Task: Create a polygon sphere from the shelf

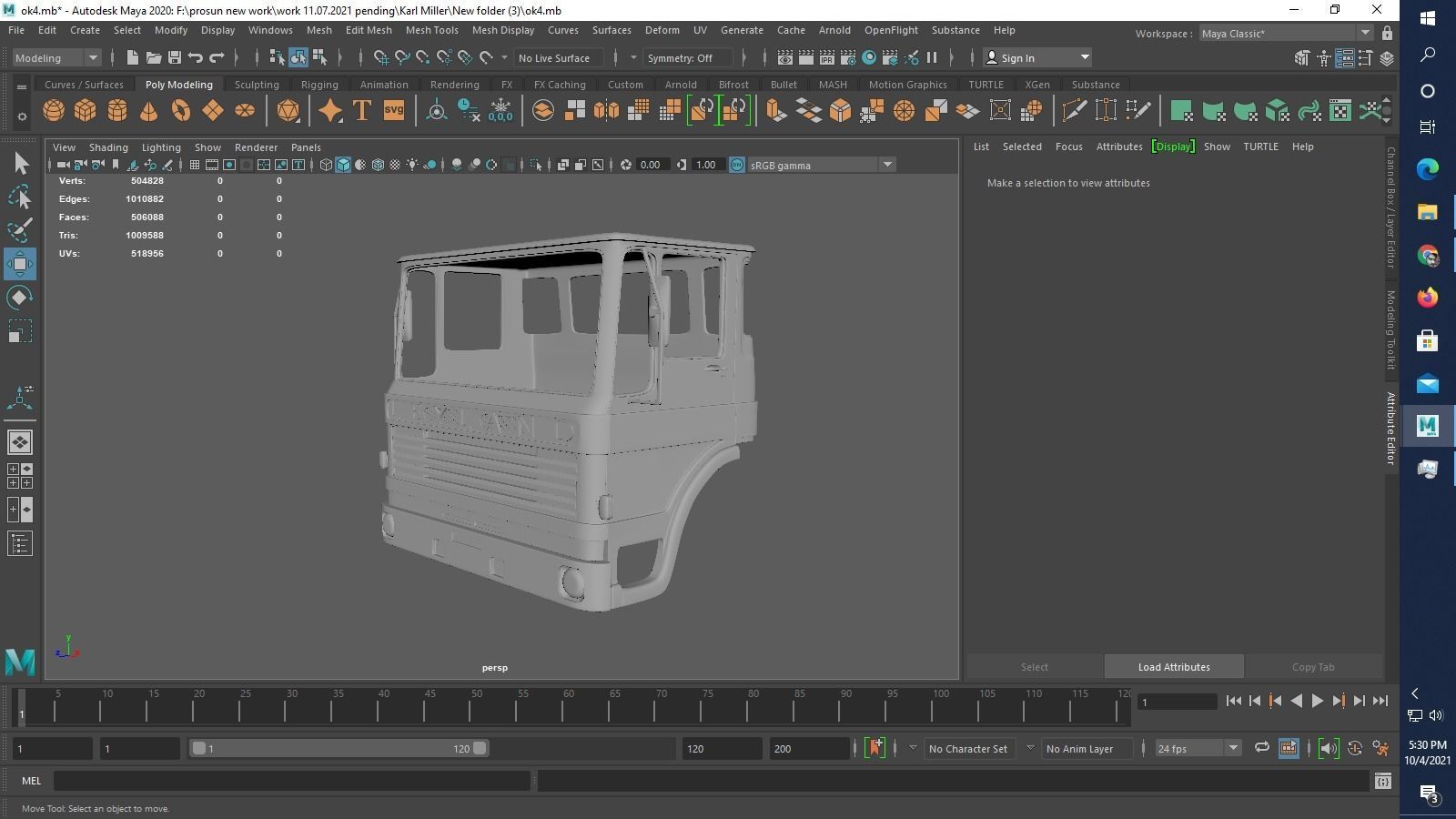Action: point(54,111)
